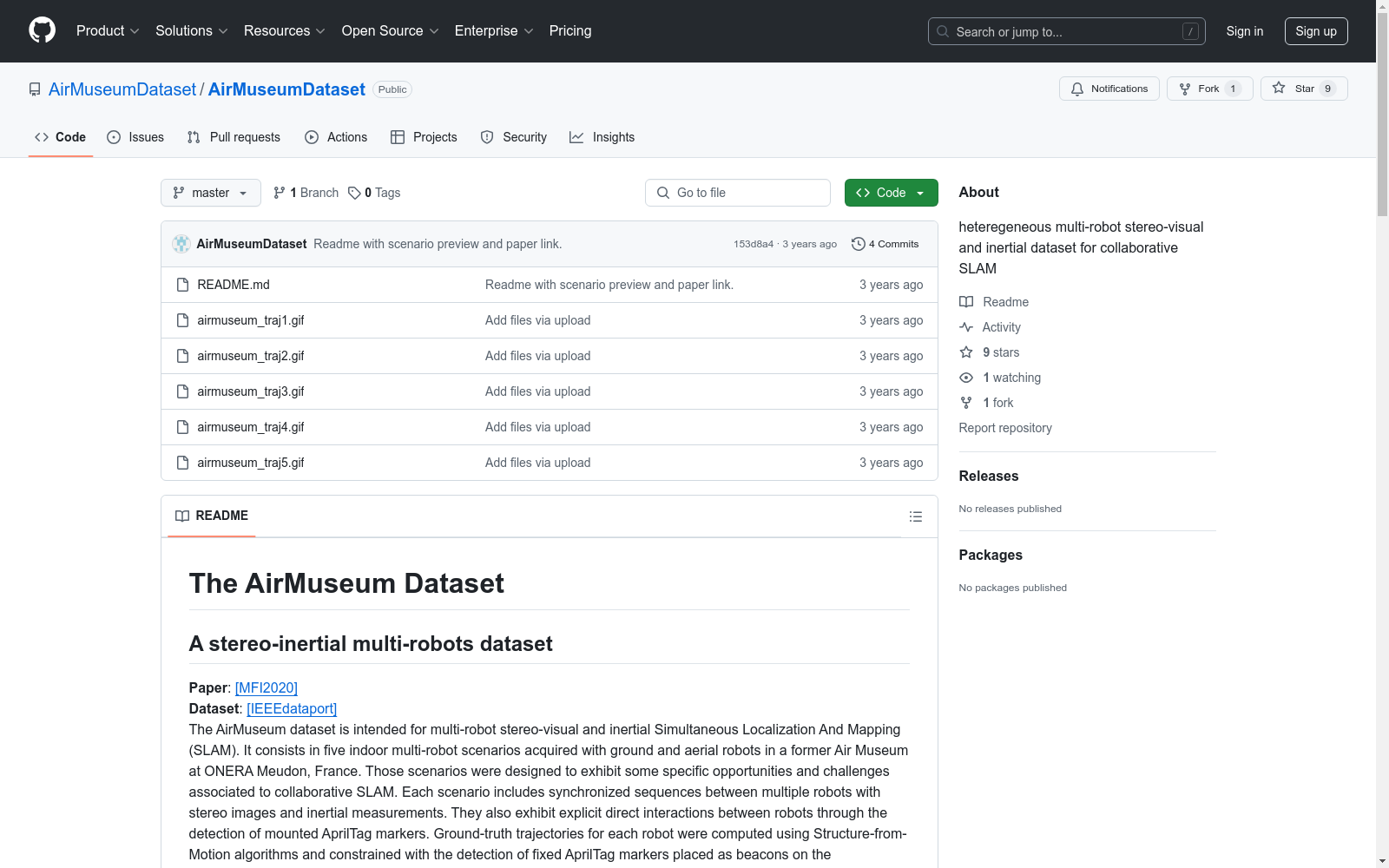View the 4 Commits history
Image resolution: width=1389 pixels, height=868 pixels.
[885, 244]
